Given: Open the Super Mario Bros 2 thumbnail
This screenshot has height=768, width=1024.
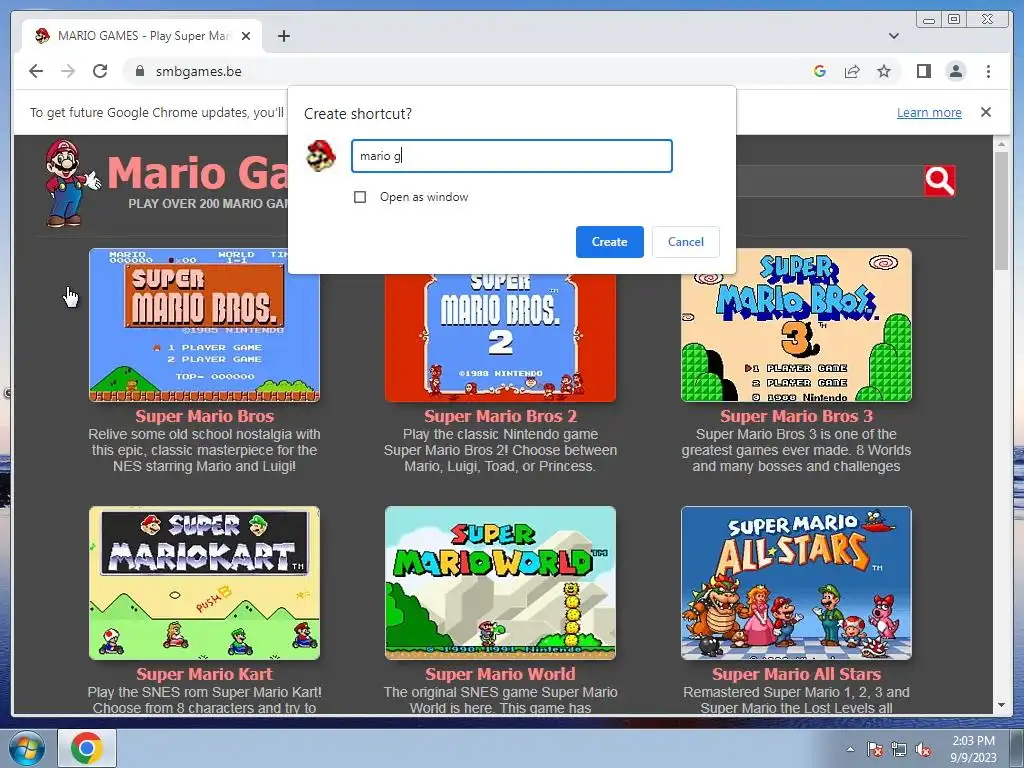Looking at the screenshot, I should (500, 338).
